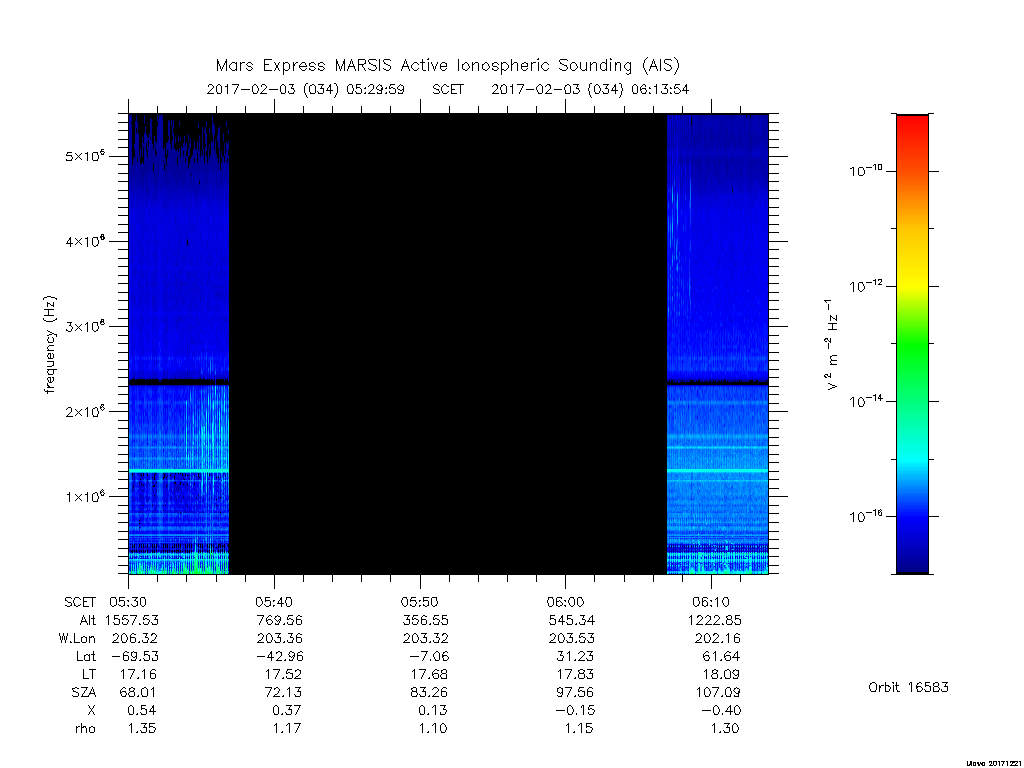Select the SZA value 83.26
The image size is (1024, 768).
[x=426, y=692]
